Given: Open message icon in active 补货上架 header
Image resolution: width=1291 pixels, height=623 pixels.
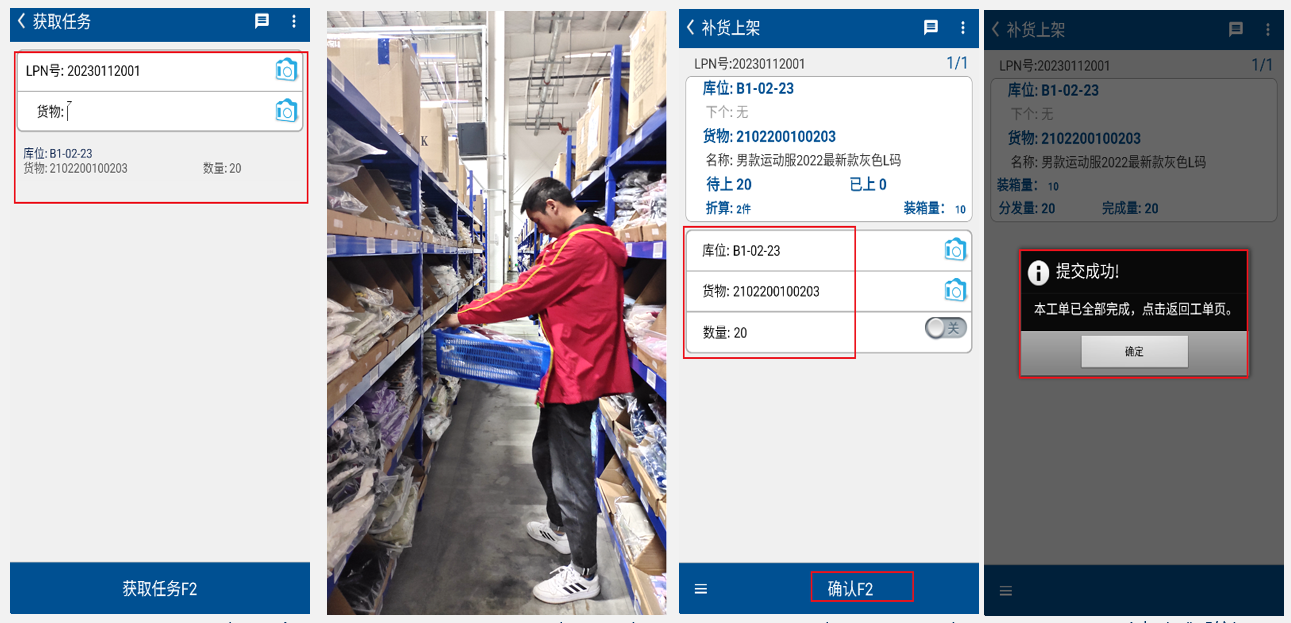Looking at the screenshot, I should [931, 28].
